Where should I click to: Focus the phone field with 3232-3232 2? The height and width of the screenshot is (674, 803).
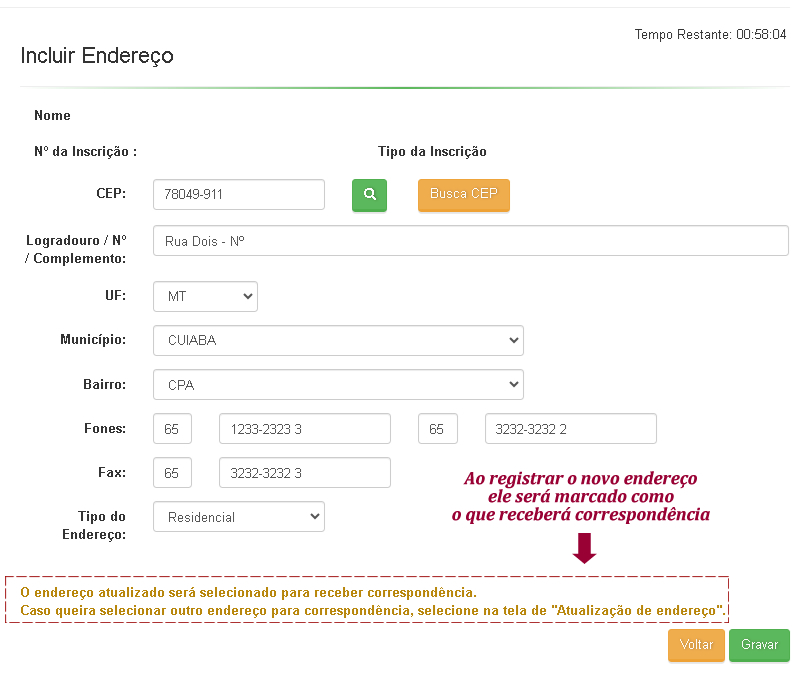coord(570,429)
